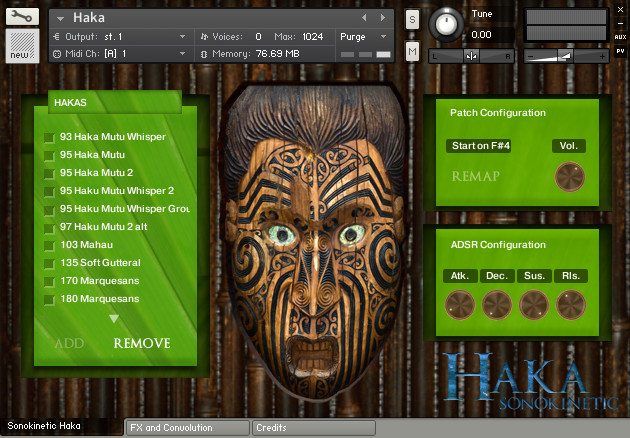Solo the instrument with S button

pos(413,19)
